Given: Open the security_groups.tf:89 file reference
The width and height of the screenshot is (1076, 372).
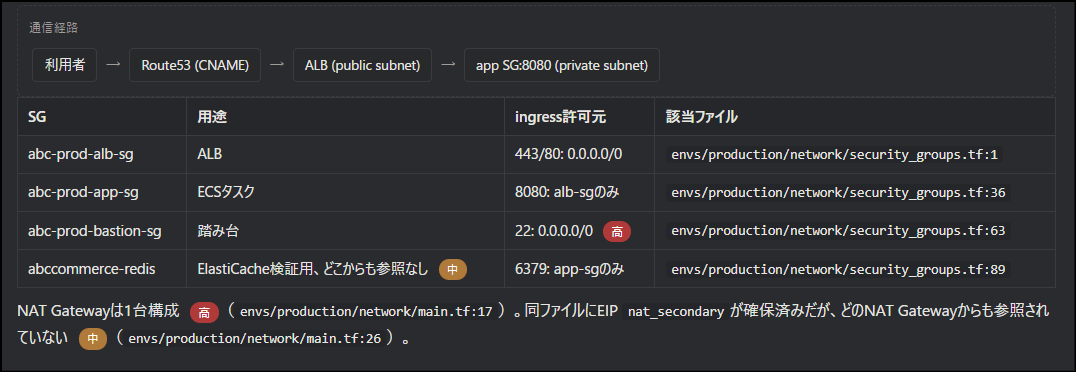Looking at the screenshot, I should [x=837, y=270].
